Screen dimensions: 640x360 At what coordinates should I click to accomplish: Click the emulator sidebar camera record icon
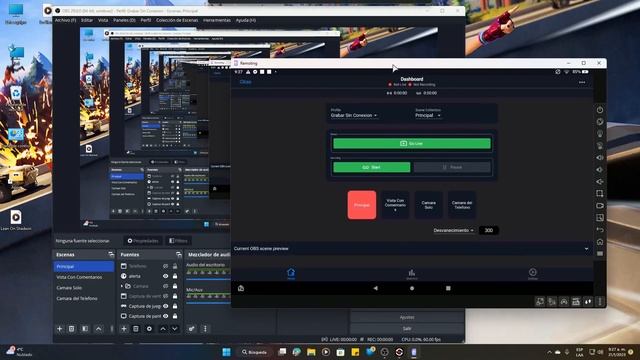point(600,206)
